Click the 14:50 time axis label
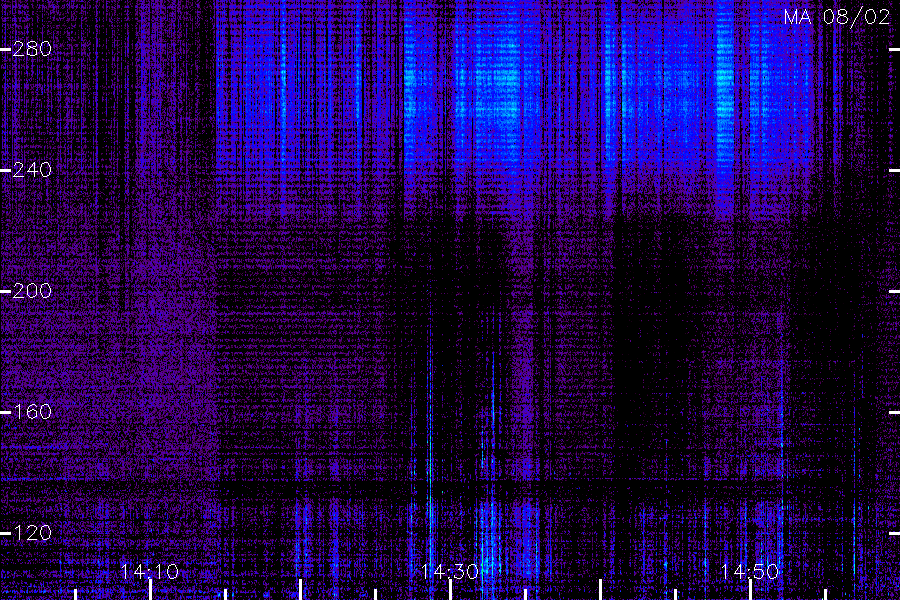 coord(750,572)
